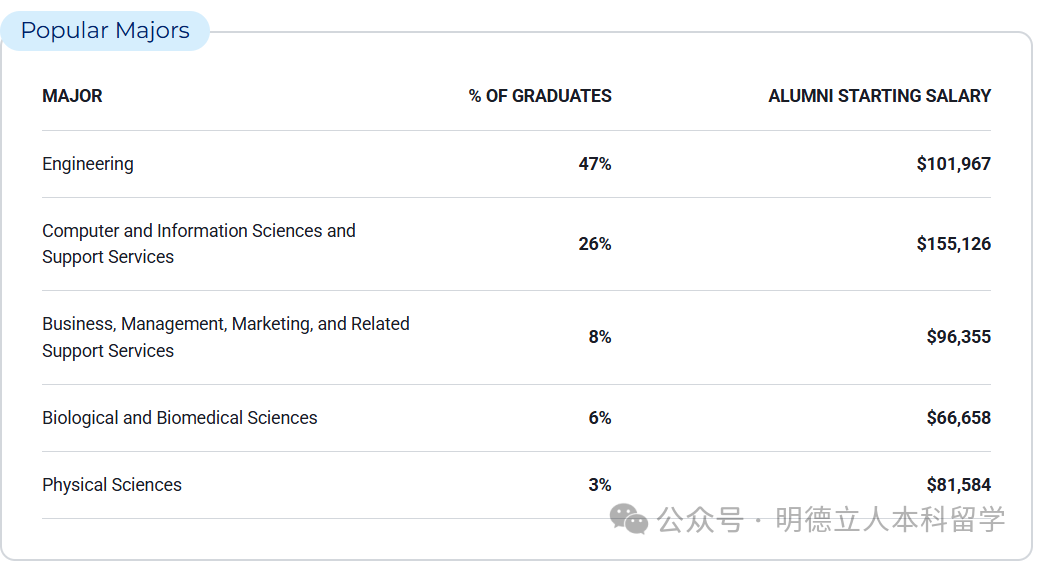Click the WeChat logo icon in watermark
Viewport: 1039px width, 562px height.
tap(629, 519)
